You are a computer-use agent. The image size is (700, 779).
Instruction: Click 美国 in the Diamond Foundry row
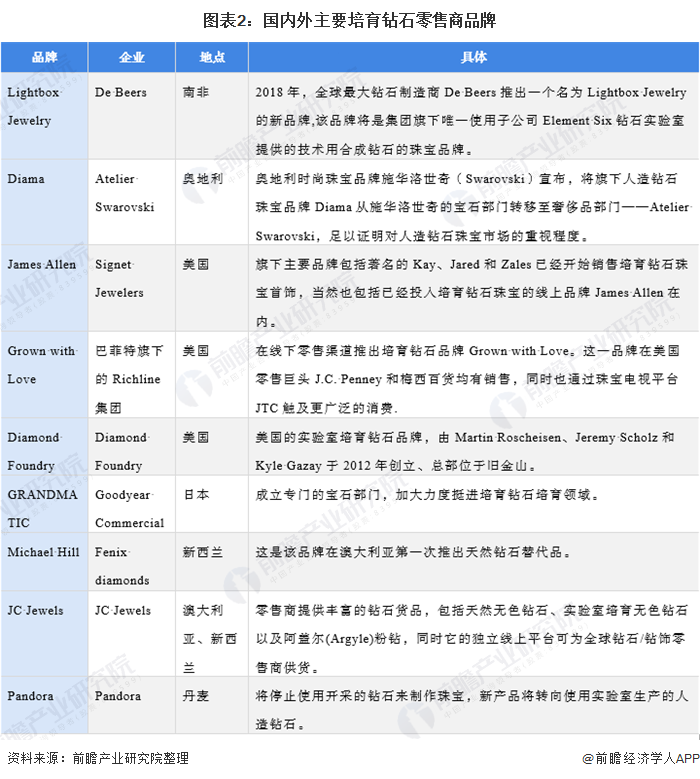coord(212,447)
